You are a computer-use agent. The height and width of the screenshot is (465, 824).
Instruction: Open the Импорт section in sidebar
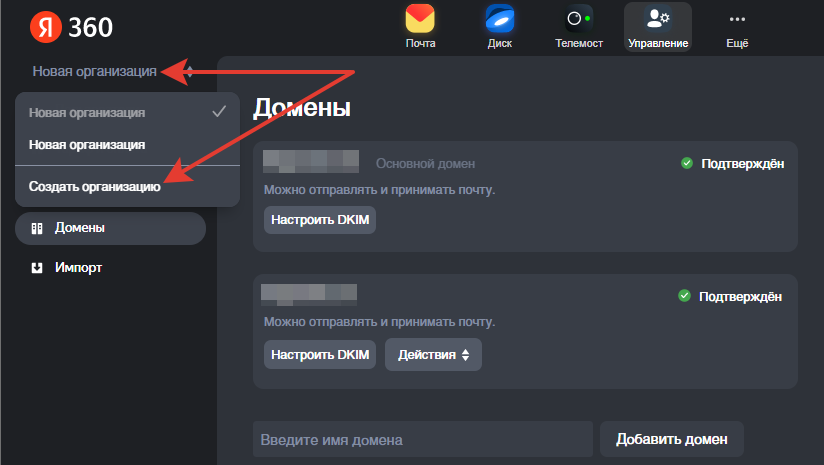(x=110, y=268)
